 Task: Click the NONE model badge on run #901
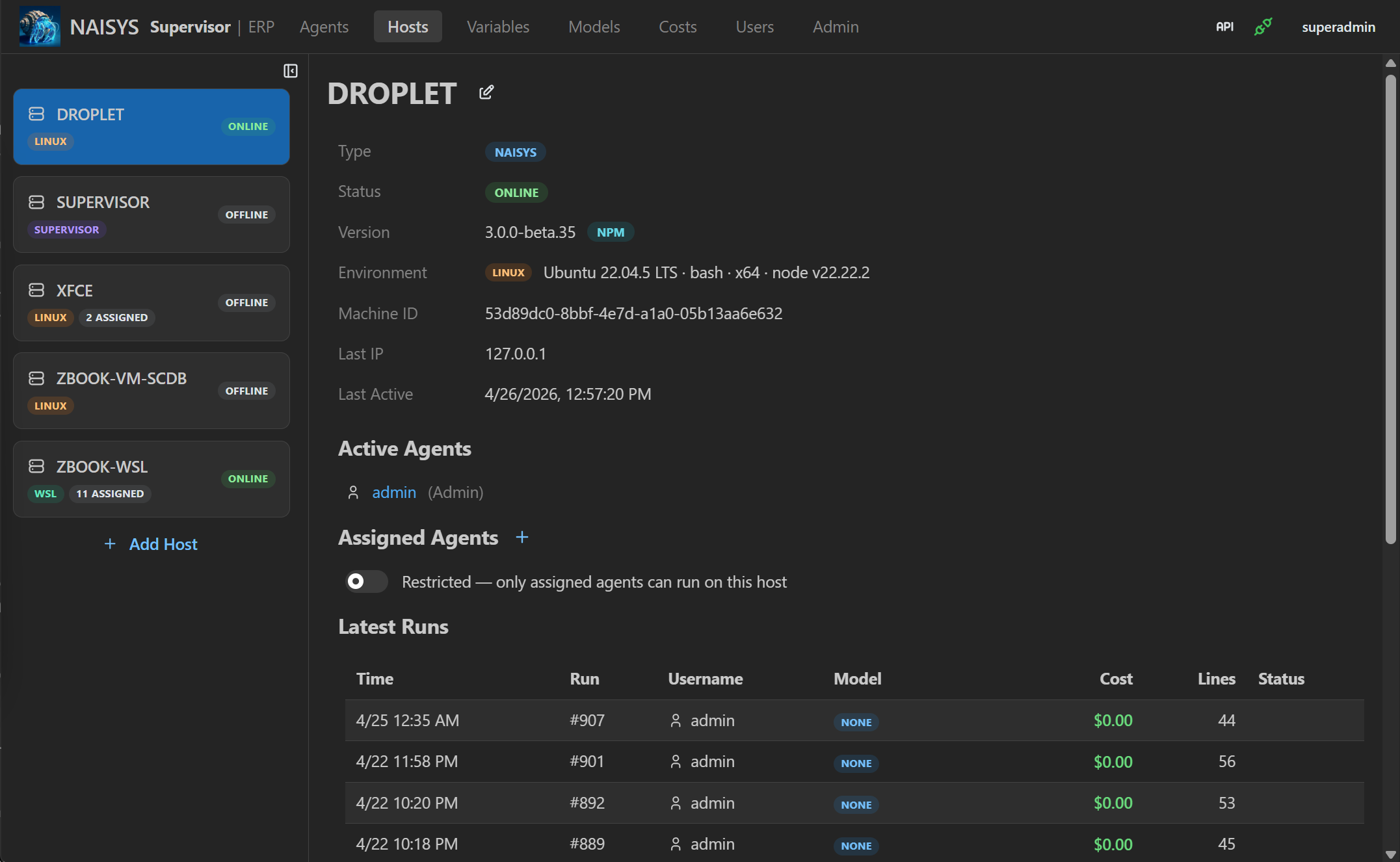pos(856,763)
